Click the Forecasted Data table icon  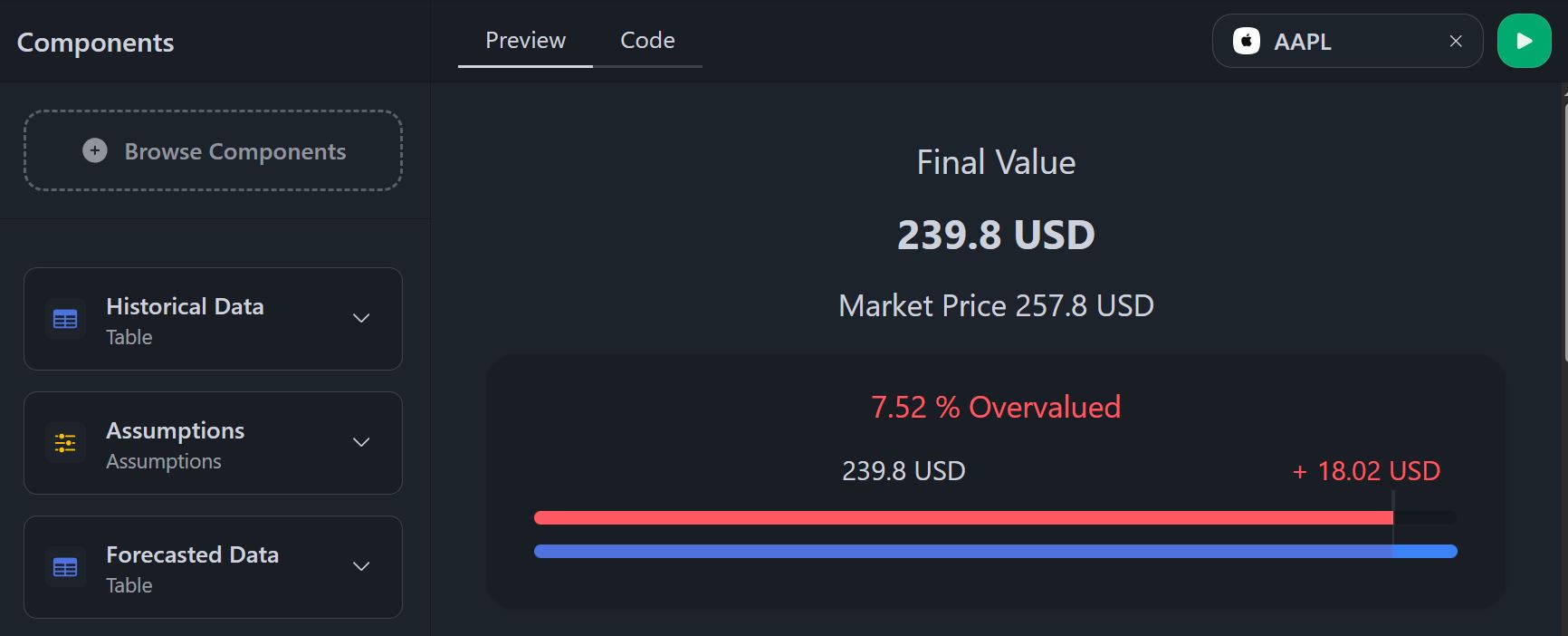(x=64, y=566)
